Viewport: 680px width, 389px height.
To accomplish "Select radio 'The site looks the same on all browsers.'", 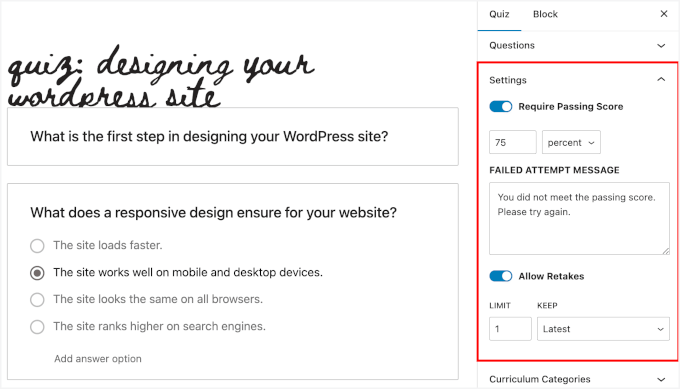I will point(37,300).
